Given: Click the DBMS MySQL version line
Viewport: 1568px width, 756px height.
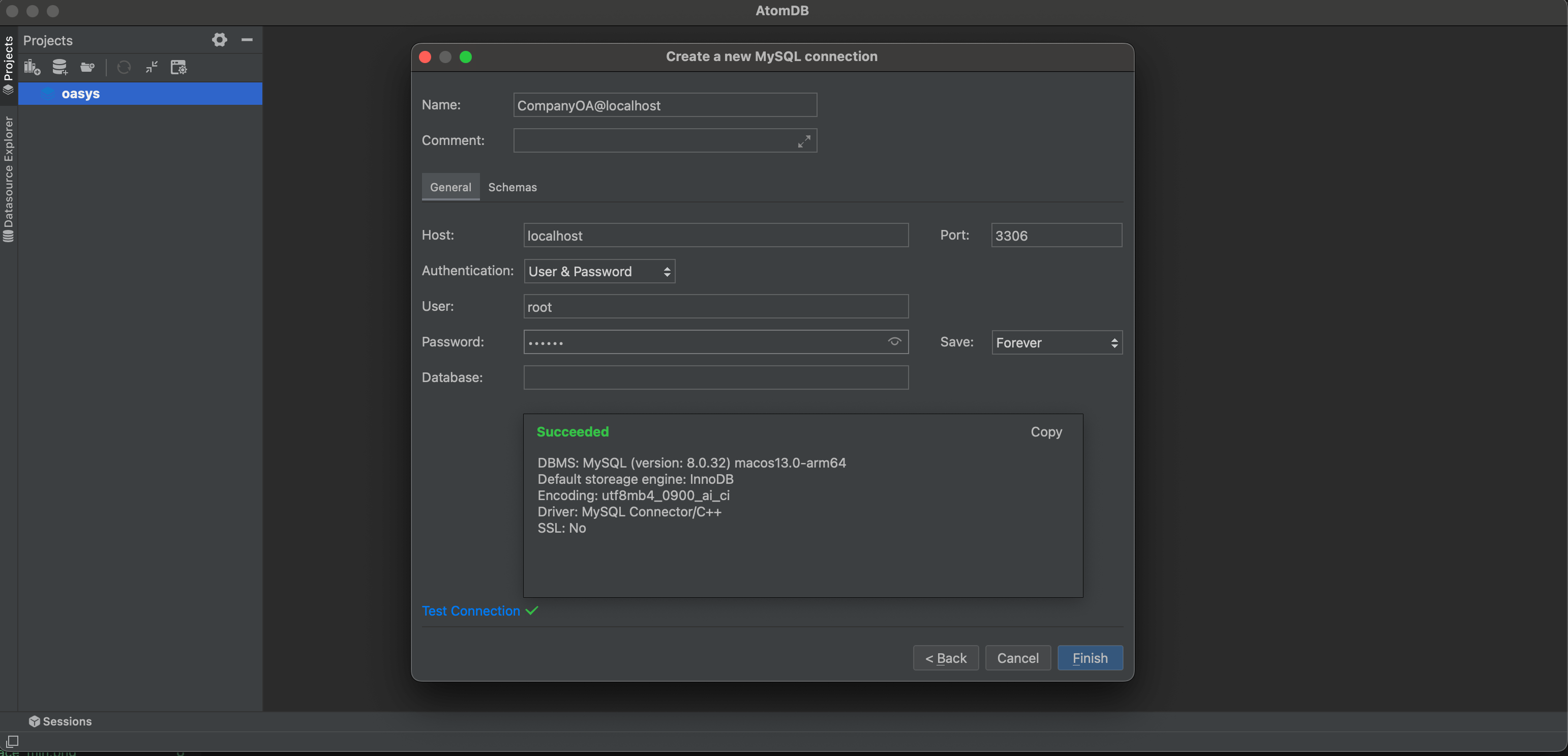Looking at the screenshot, I should coord(691,463).
